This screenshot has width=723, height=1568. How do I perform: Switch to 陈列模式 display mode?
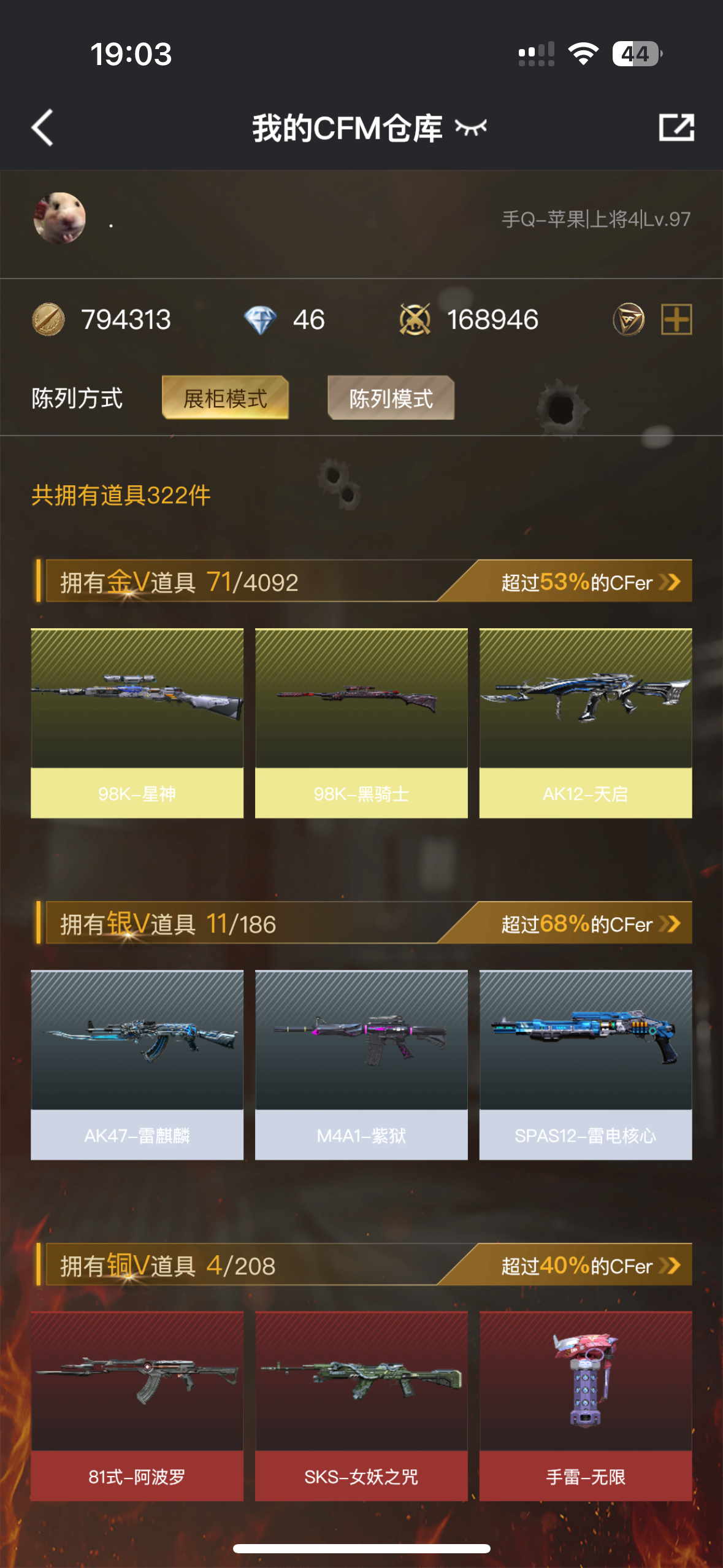coord(391,398)
